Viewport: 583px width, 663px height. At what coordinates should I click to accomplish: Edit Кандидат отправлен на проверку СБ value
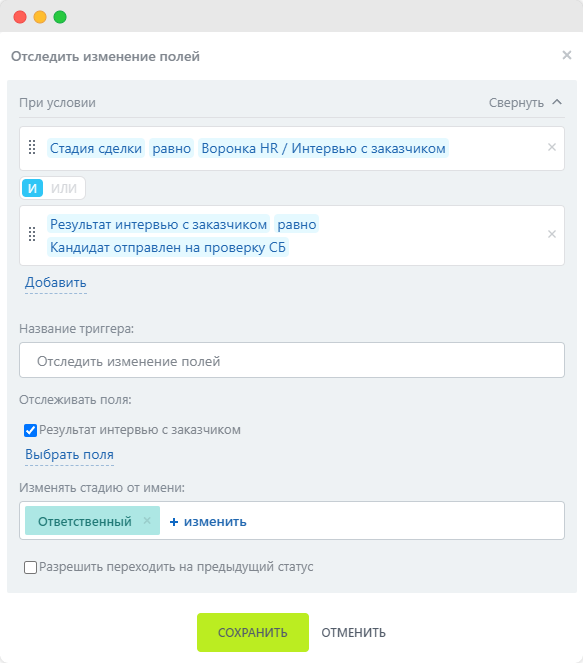[168, 247]
